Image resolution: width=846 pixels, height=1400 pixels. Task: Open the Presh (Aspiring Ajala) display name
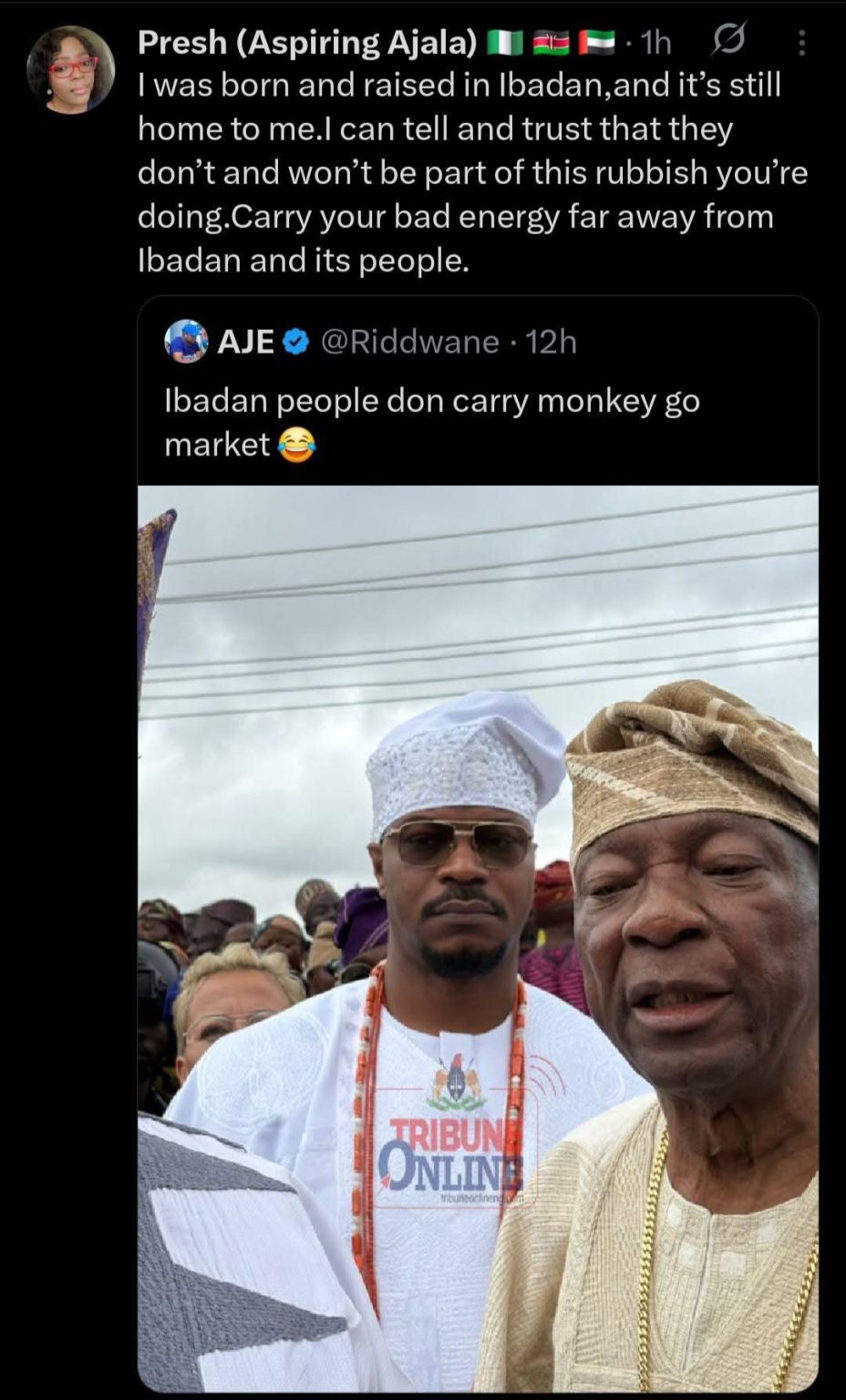[x=307, y=42]
